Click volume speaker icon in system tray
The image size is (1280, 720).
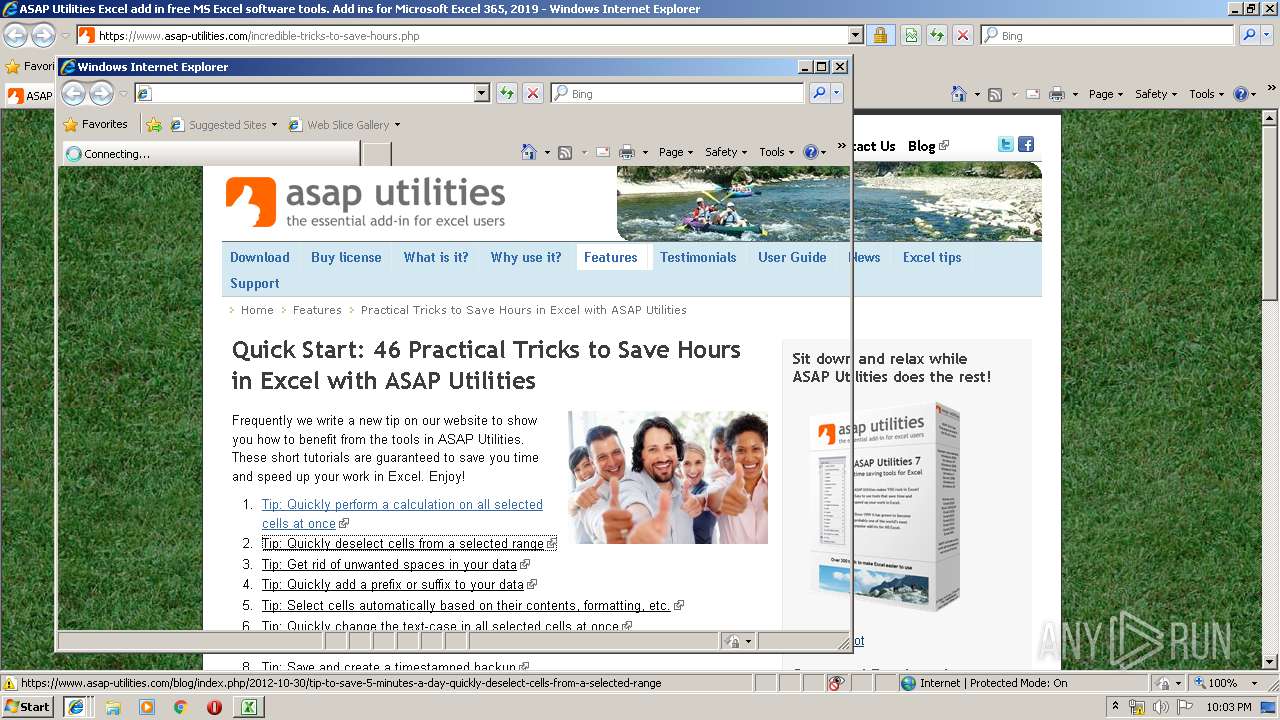tap(1160, 707)
